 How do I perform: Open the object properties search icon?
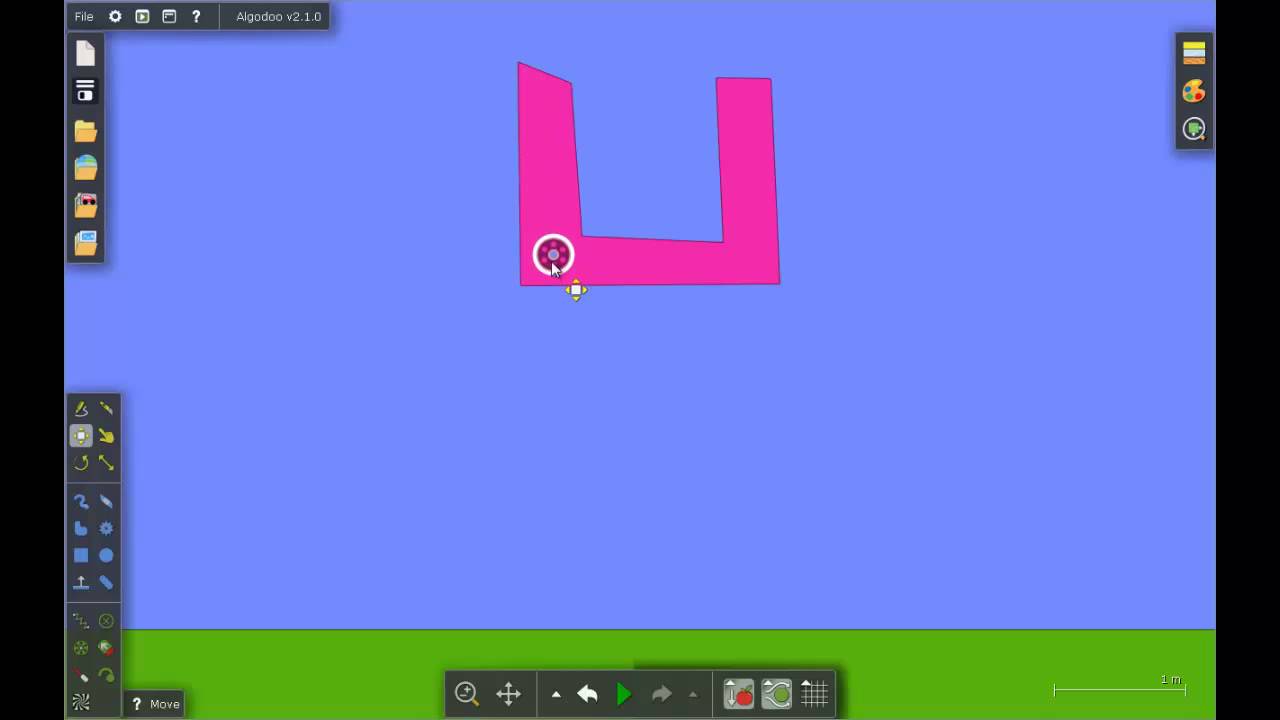[1194, 129]
